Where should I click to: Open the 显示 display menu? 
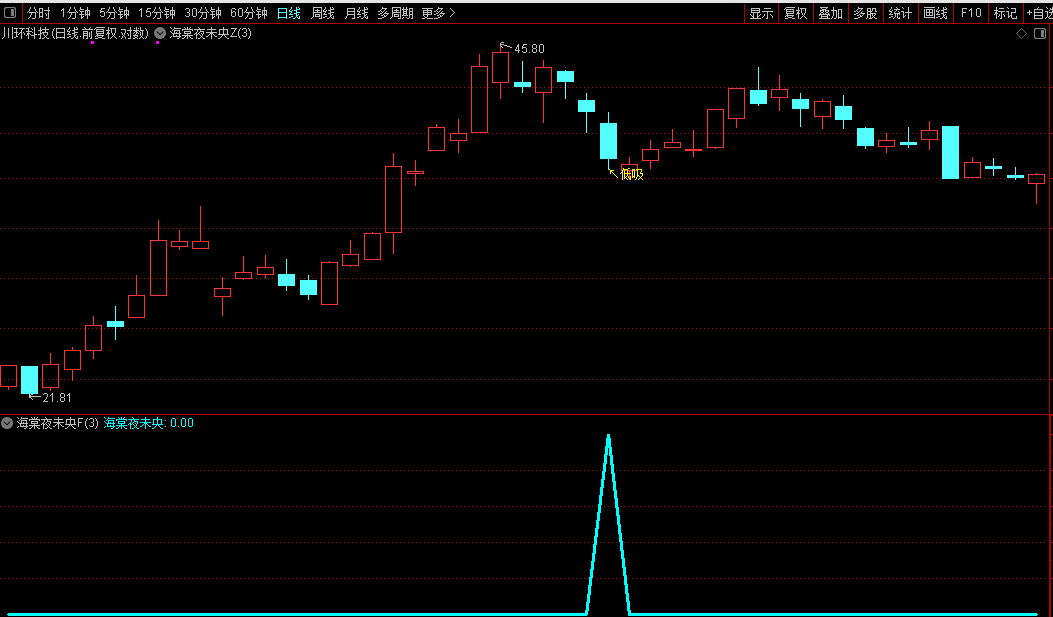tap(762, 13)
